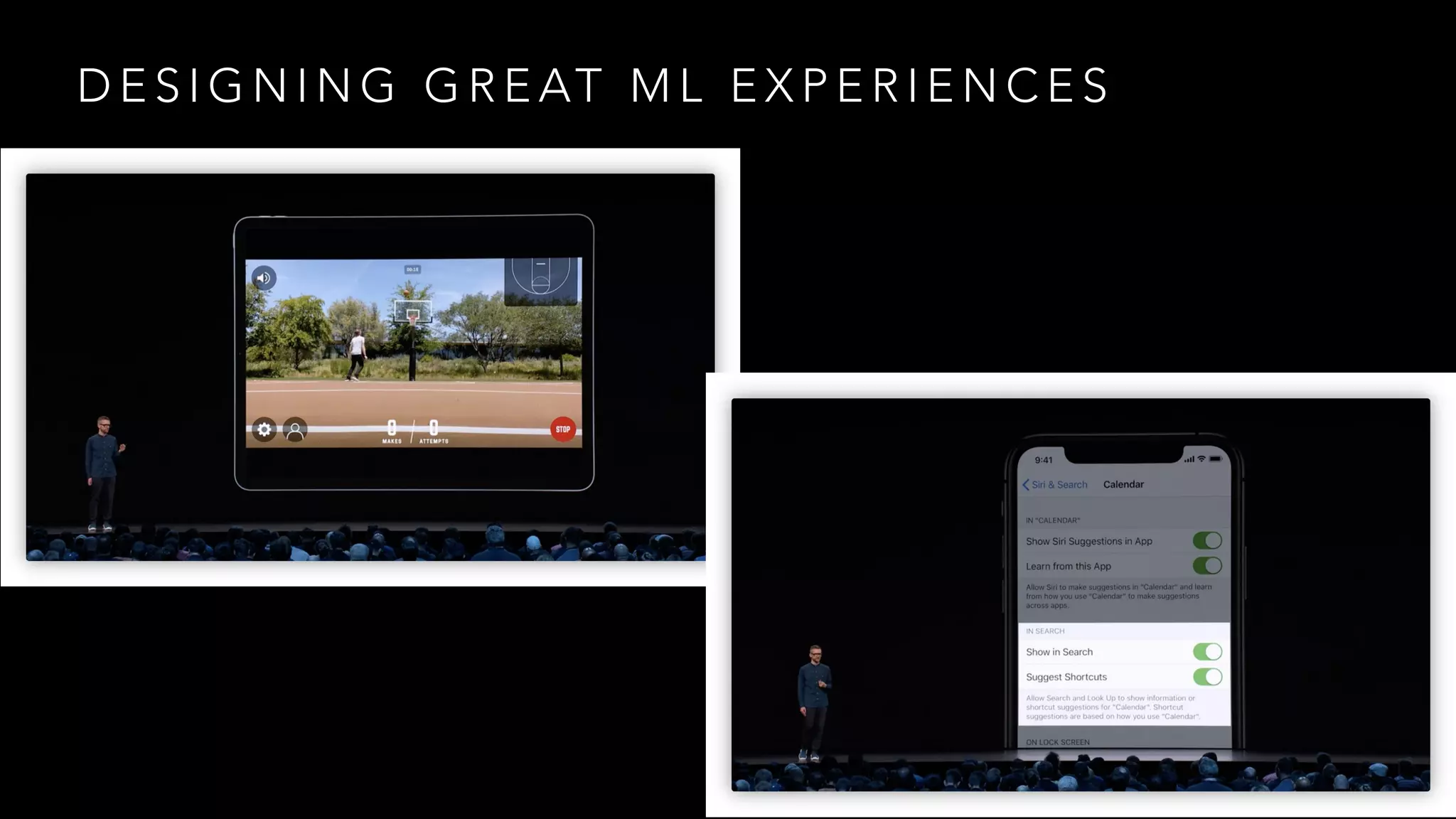Screen dimensions: 1456x819
Task: Click the battery icon in iPhone status bar
Action: tap(1215, 459)
